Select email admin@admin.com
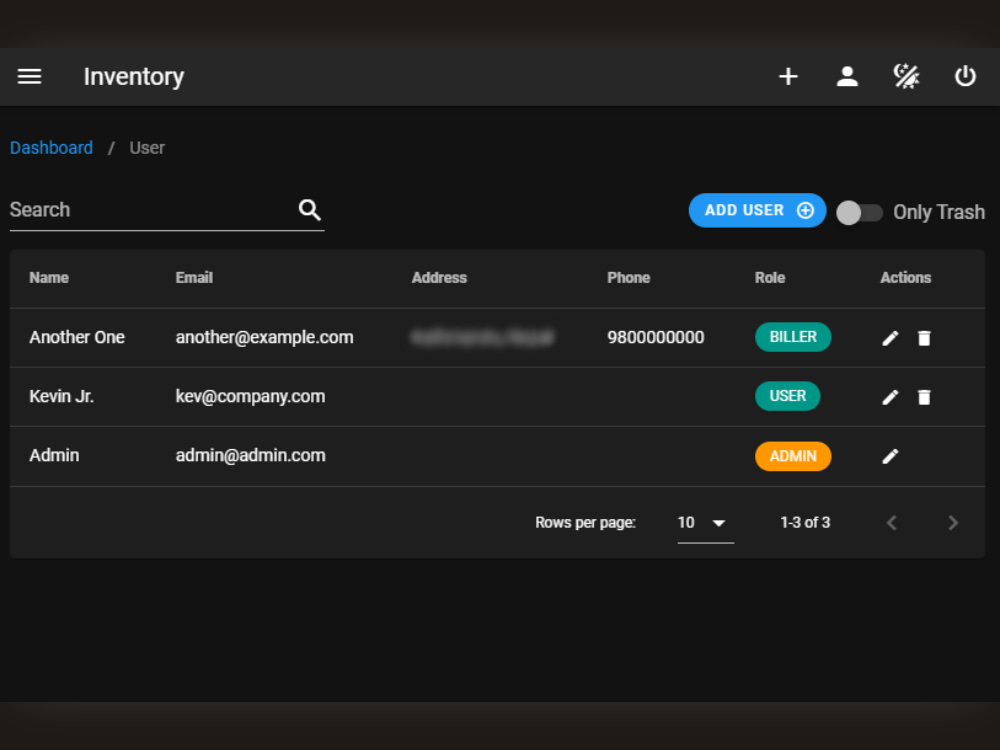 (x=250, y=455)
